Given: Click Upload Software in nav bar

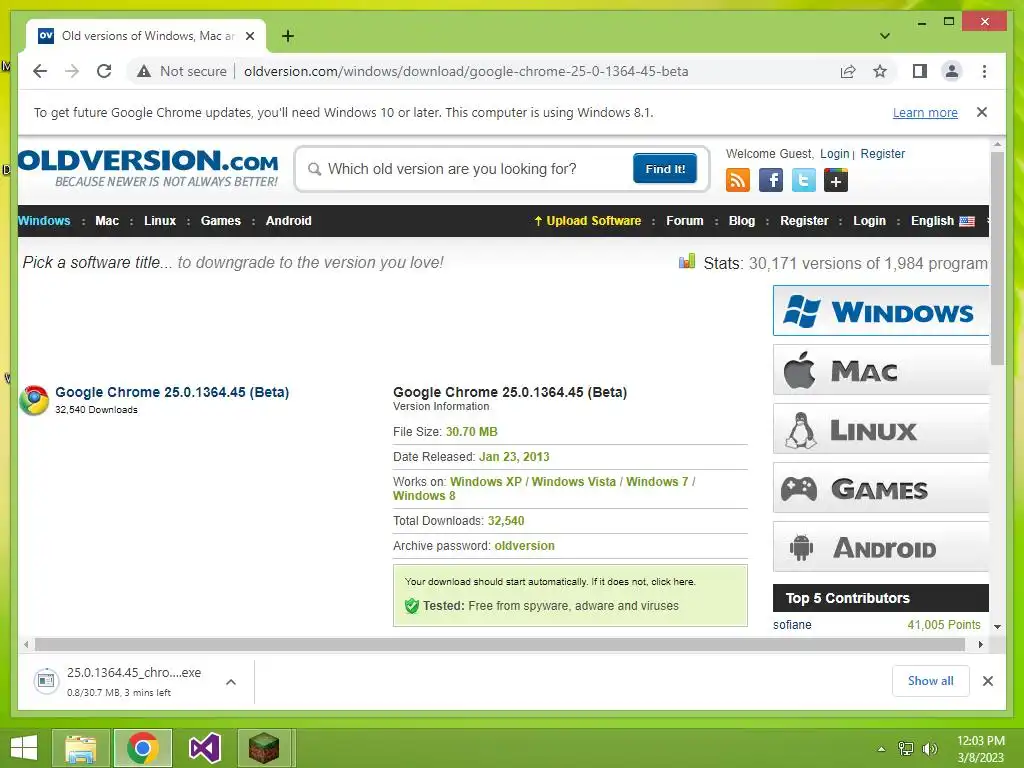Looking at the screenshot, I should (587, 221).
